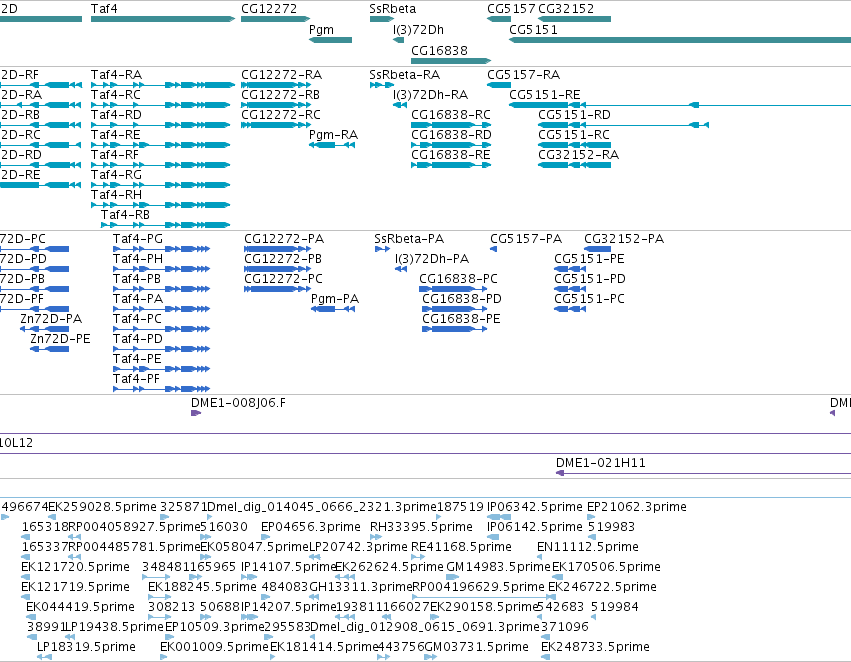Click the CG12272-RA transcript
851x662 pixels.
(276, 85)
